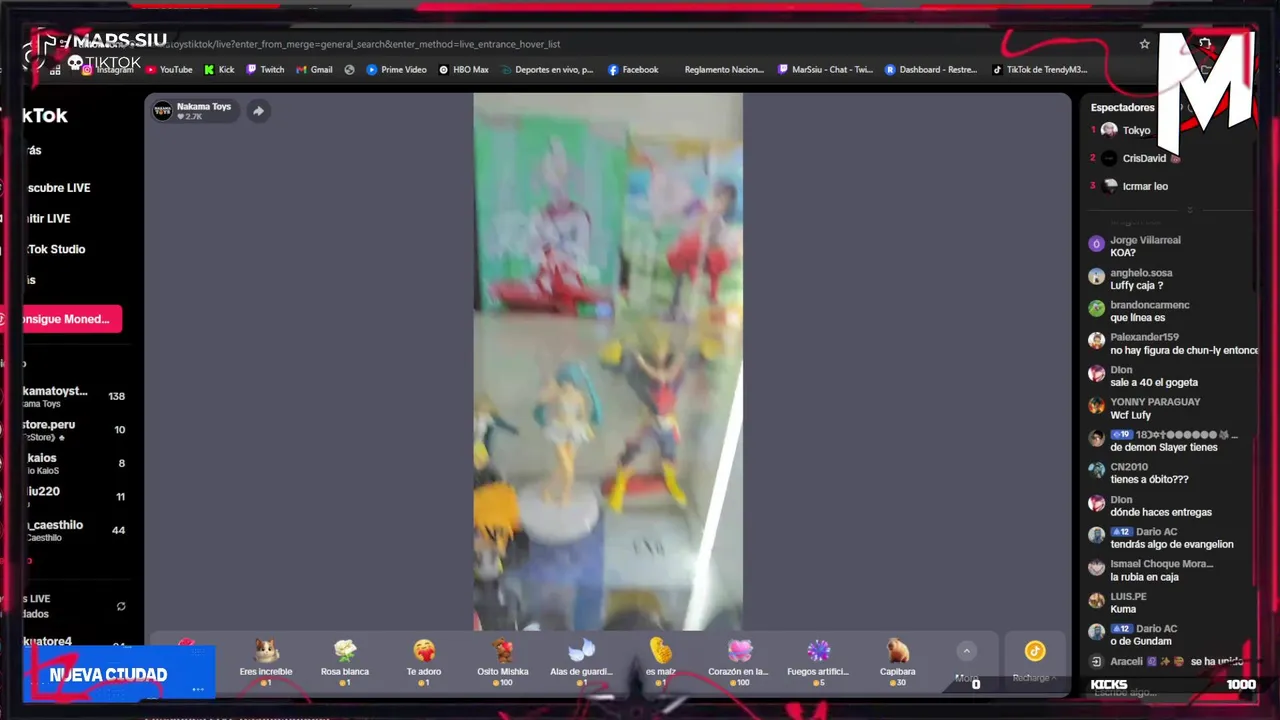This screenshot has width=1280, height=720.
Task: Select top viewer Tokyo
Action: (1136, 130)
